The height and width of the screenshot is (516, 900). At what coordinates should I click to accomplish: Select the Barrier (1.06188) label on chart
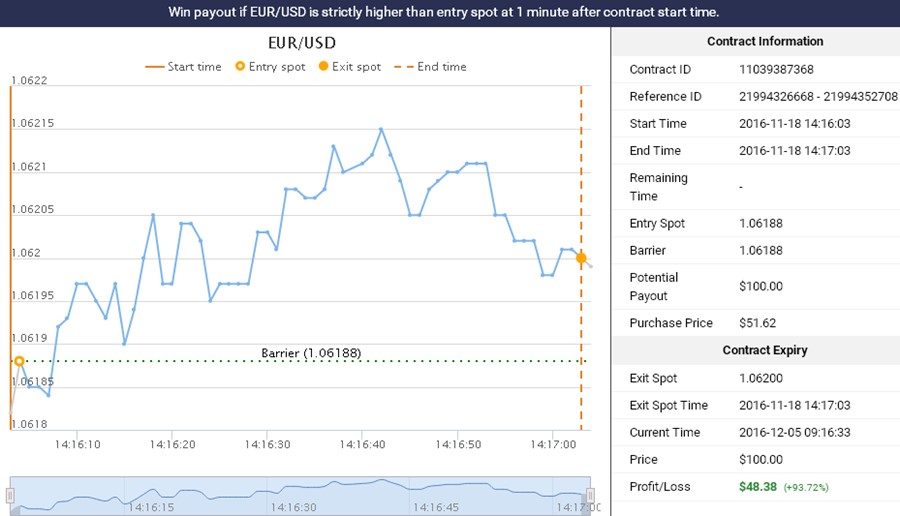pyautogui.click(x=311, y=353)
